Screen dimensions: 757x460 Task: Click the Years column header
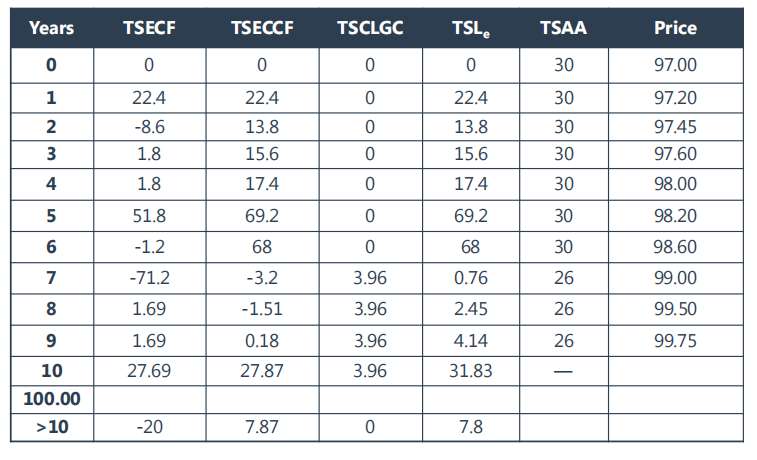coord(51,28)
